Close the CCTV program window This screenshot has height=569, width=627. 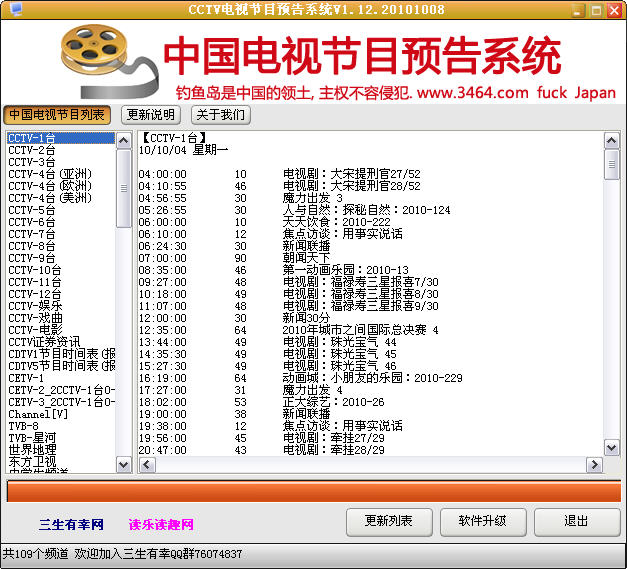pos(614,10)
